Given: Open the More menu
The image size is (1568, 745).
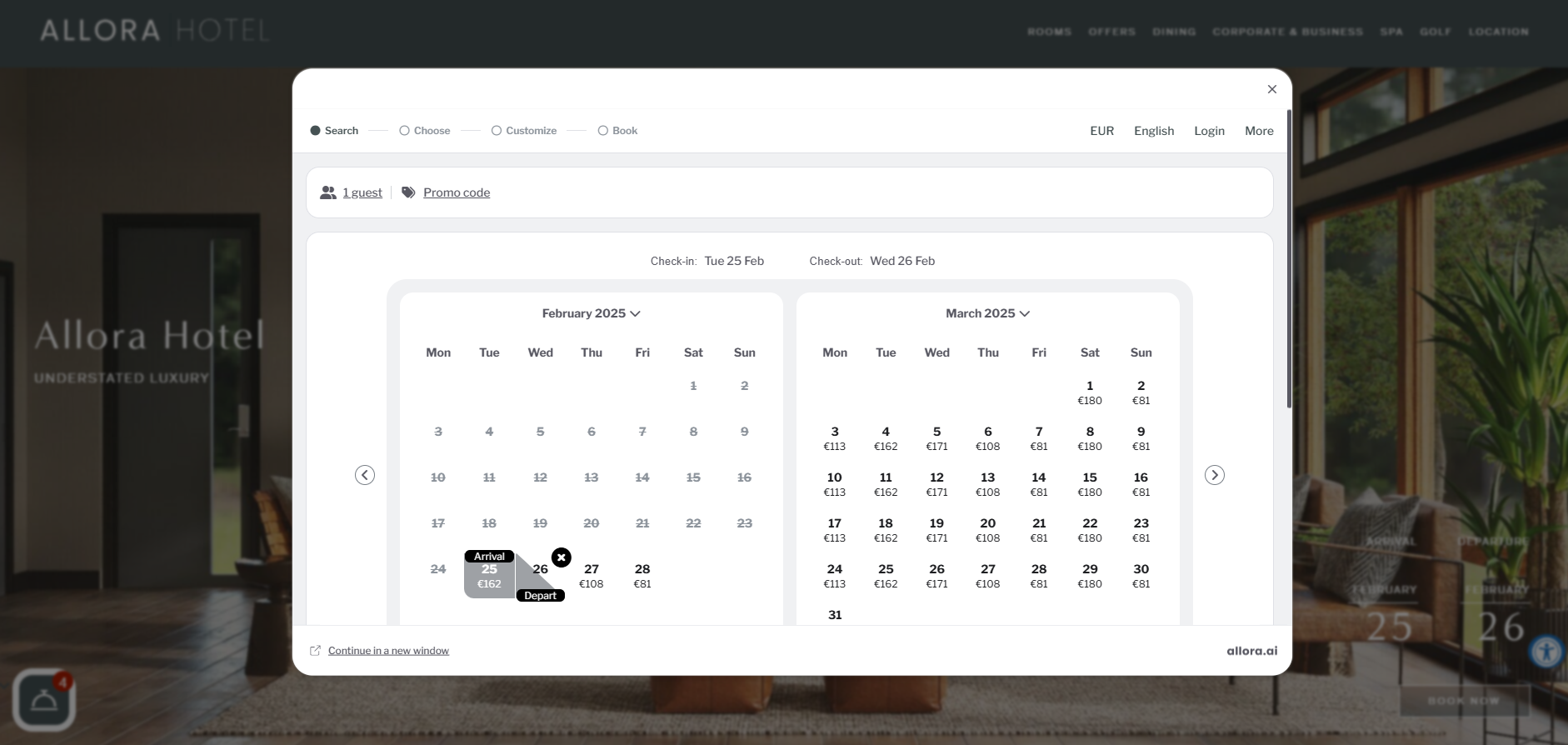Looking at the screenshot, I should point(1259,131).
